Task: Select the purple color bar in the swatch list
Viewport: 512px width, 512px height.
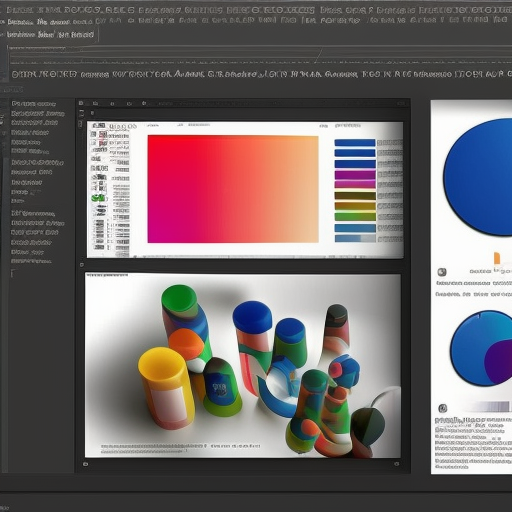Action: [x=355, y=174]
